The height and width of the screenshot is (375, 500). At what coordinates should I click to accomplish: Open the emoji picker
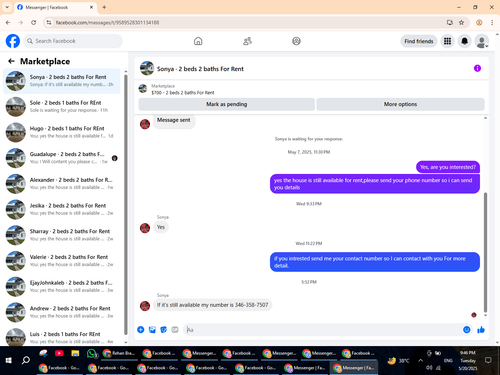[467, 330]
